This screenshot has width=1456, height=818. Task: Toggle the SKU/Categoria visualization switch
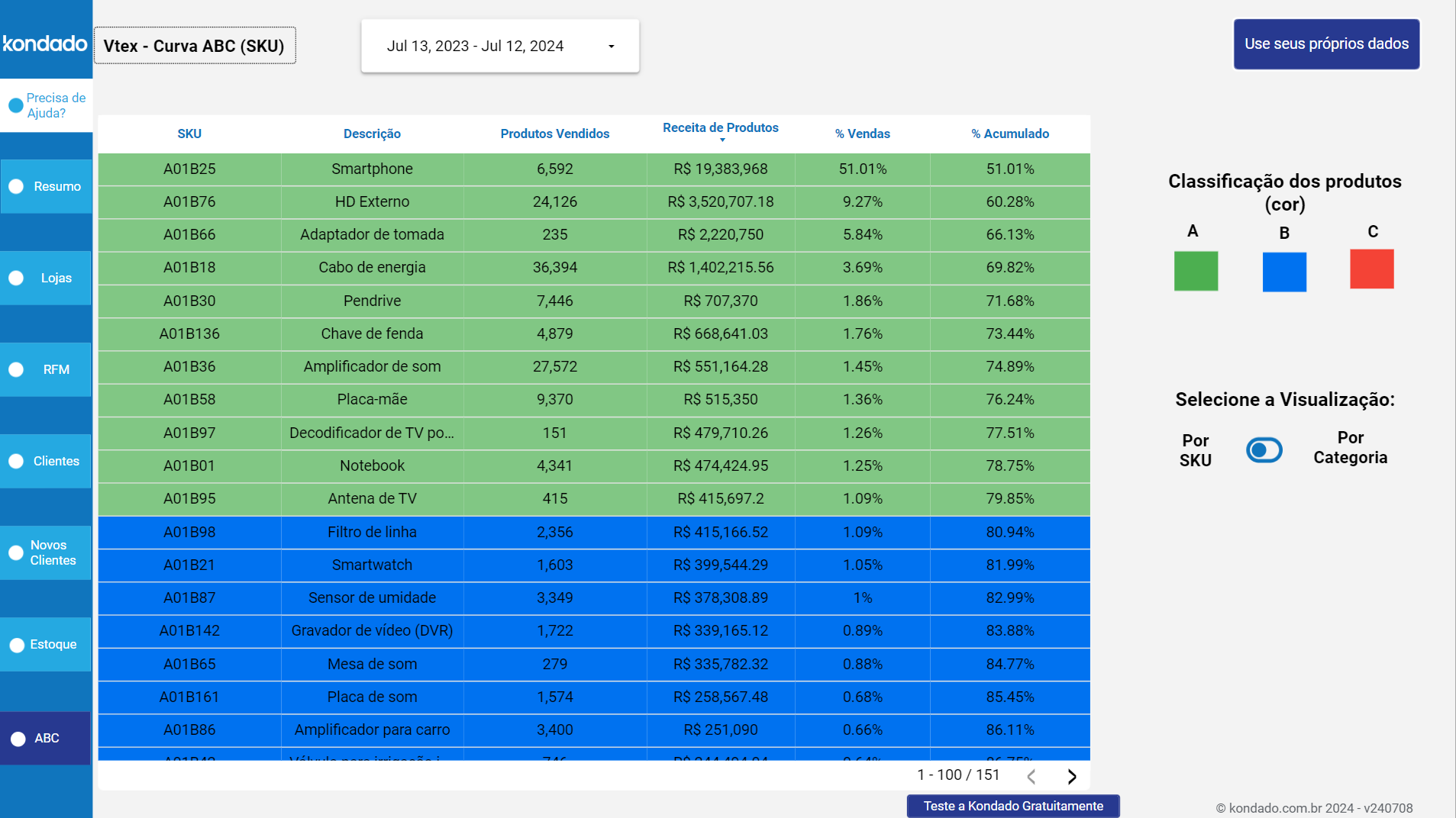point(1264,450)
